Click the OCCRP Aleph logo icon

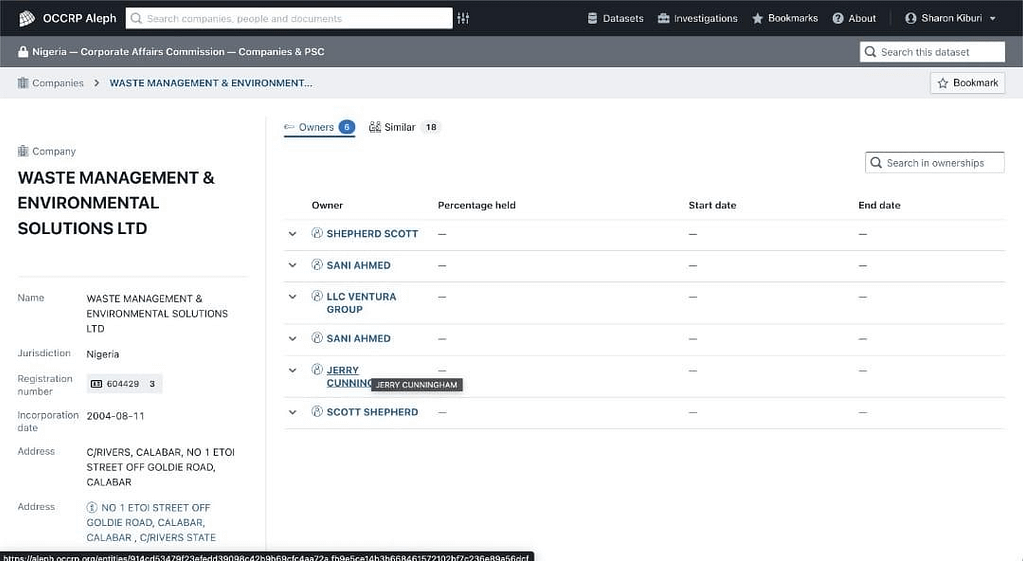click(x=27, y=18)
